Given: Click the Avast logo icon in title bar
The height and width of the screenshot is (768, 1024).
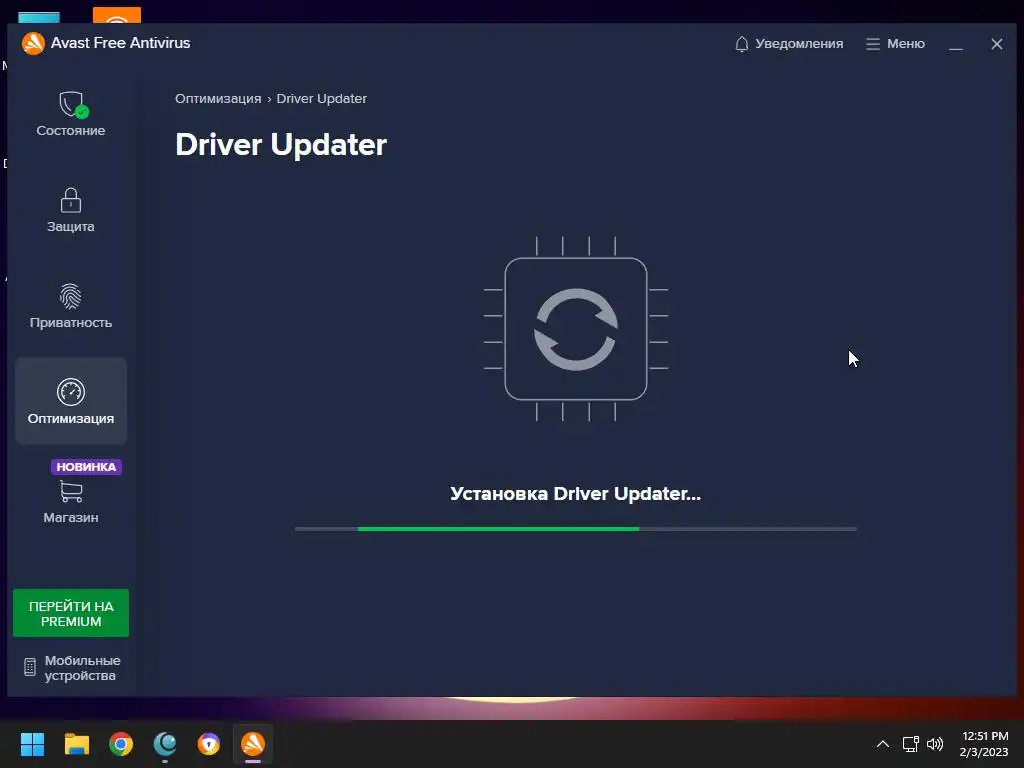Looking at the screenshot, I should click(x=33, y=43).
